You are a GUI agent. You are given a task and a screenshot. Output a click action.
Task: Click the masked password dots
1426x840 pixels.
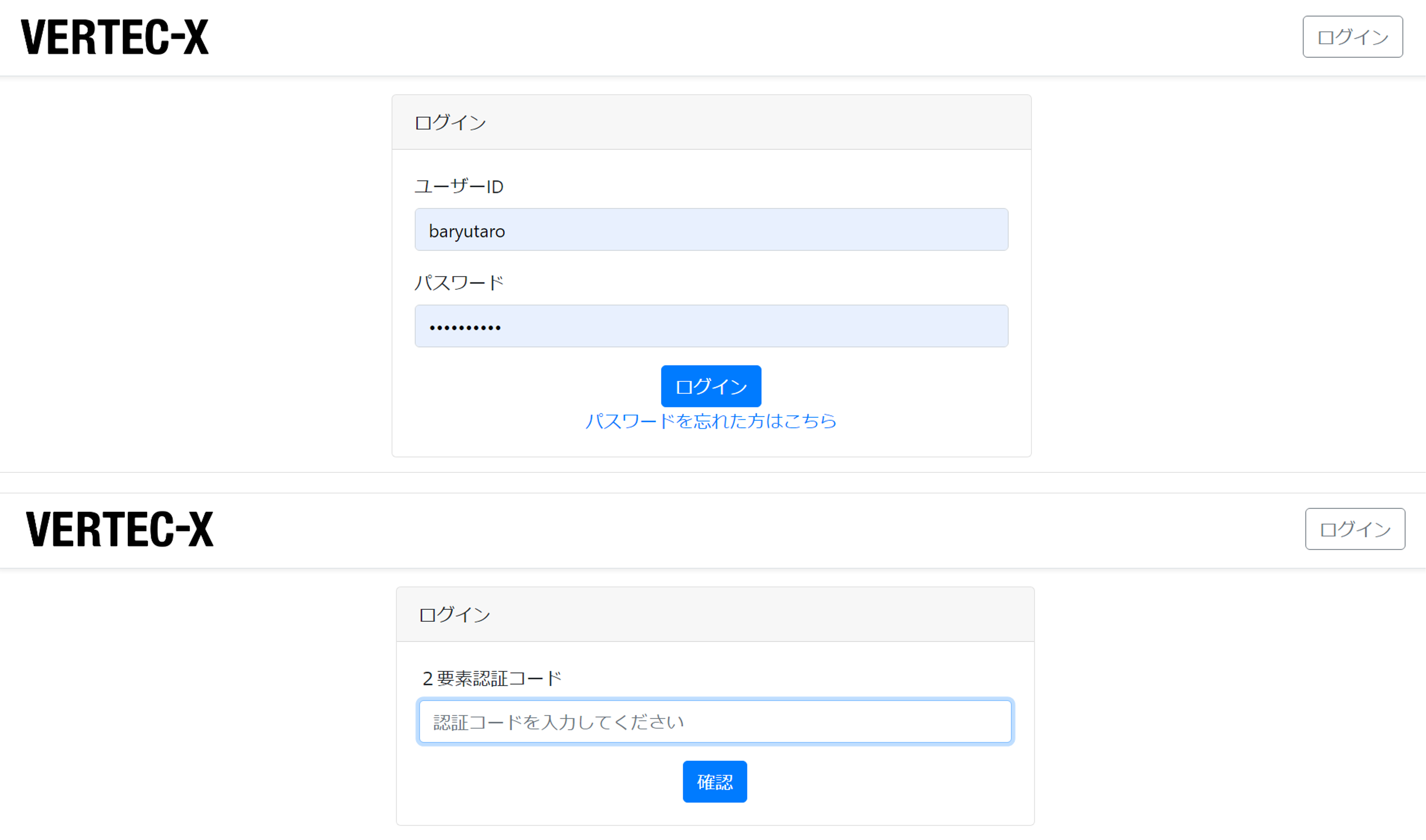(465, 328)
